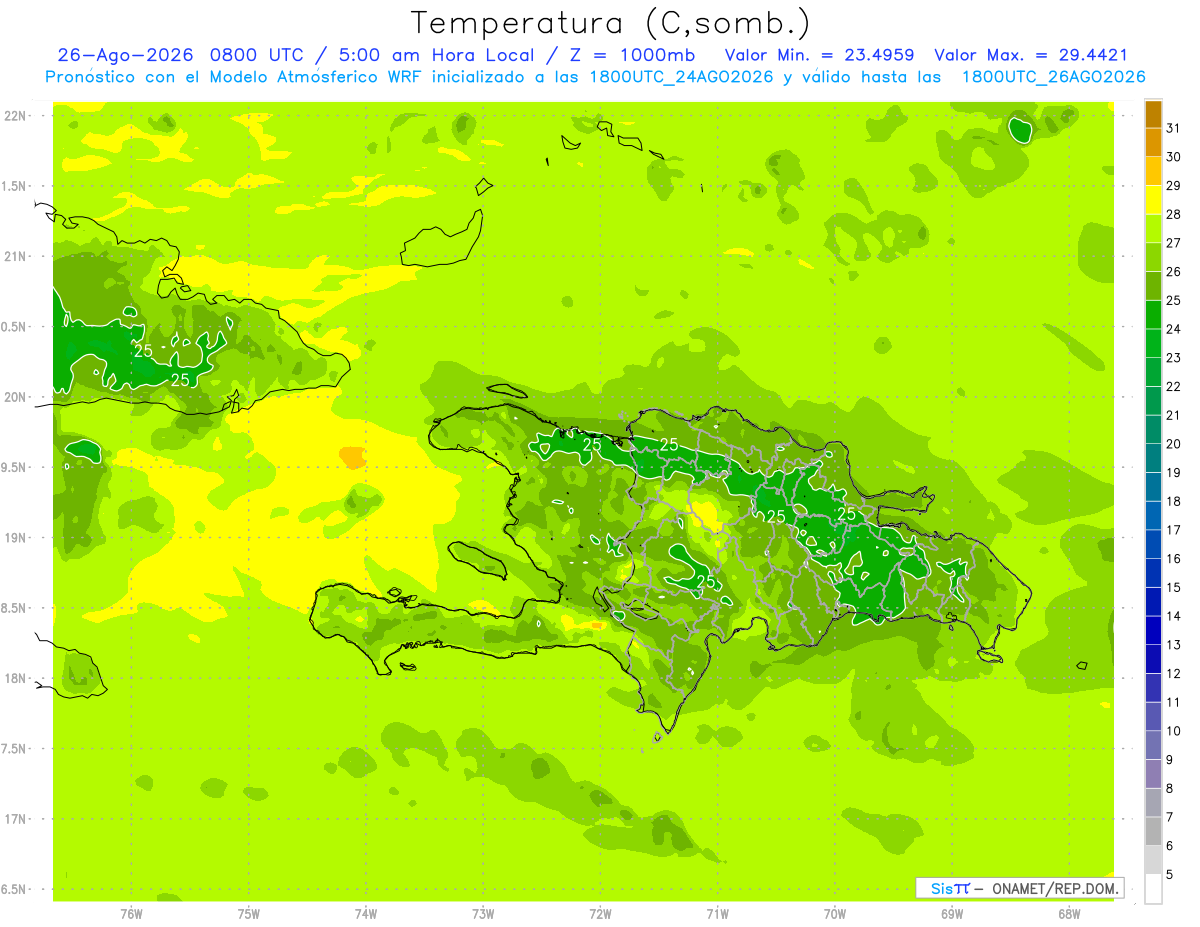
Task: Click the '22N' latitude axis label
Action: 15,116
